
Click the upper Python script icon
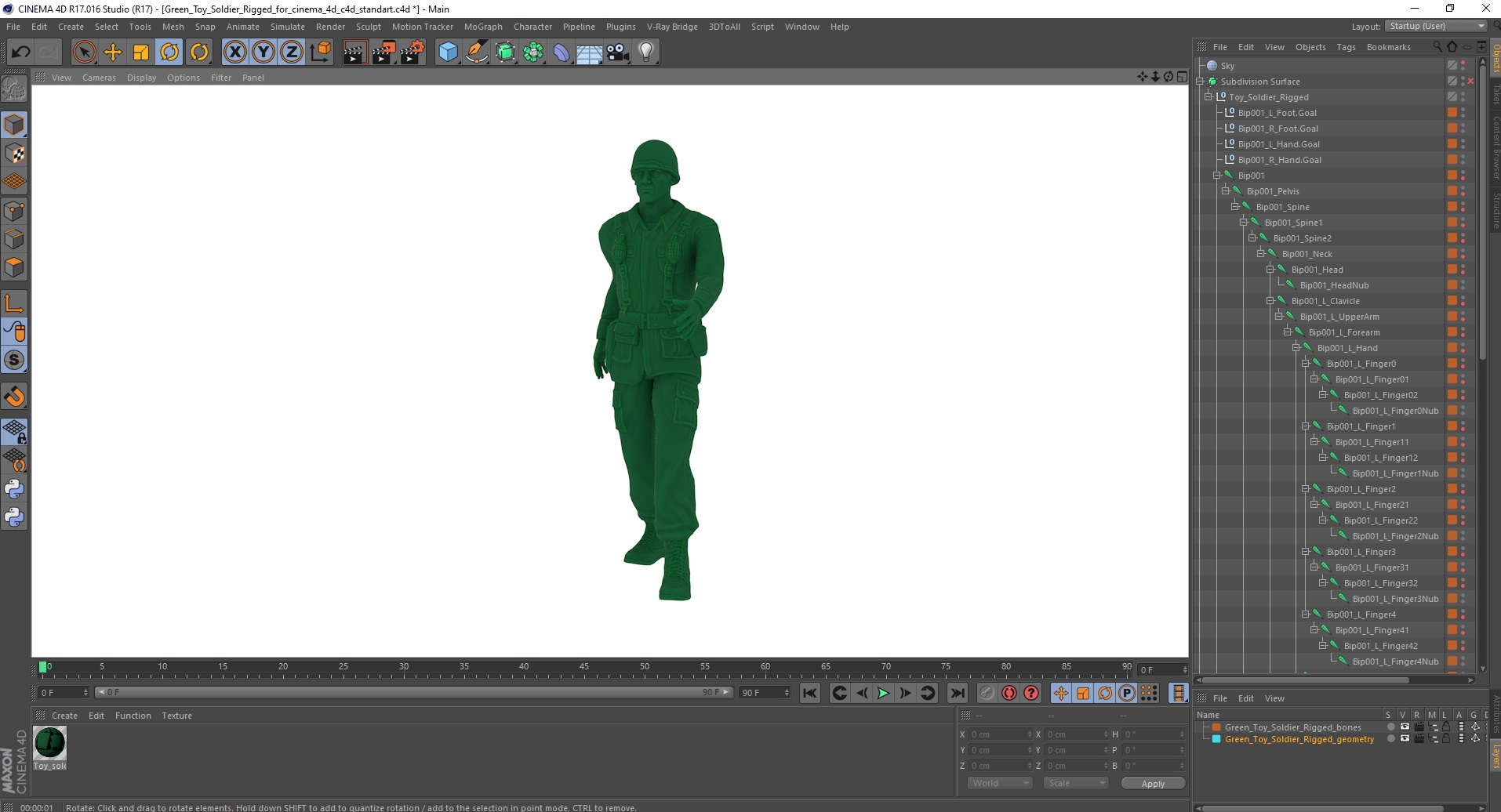coord(14,488)
